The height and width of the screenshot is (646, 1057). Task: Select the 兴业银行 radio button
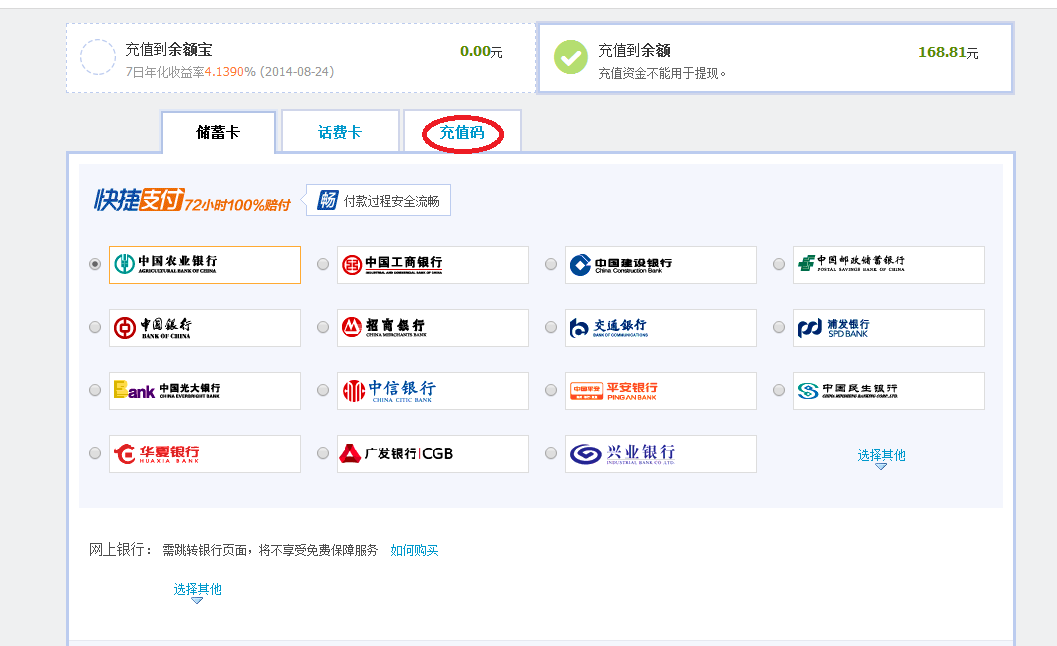pos(551,453)
